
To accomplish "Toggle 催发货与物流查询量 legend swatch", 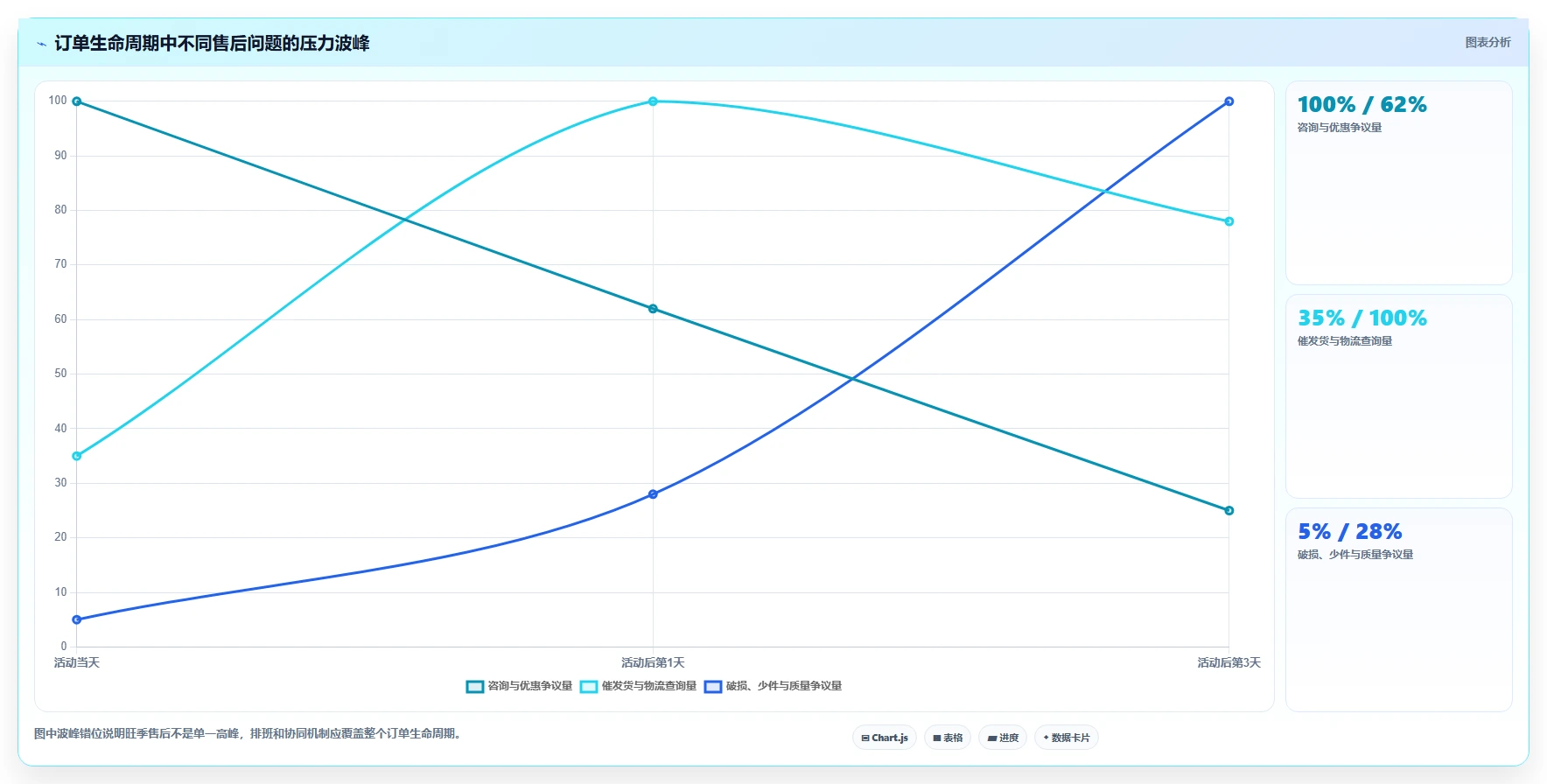I will click(x=589, y=686).
